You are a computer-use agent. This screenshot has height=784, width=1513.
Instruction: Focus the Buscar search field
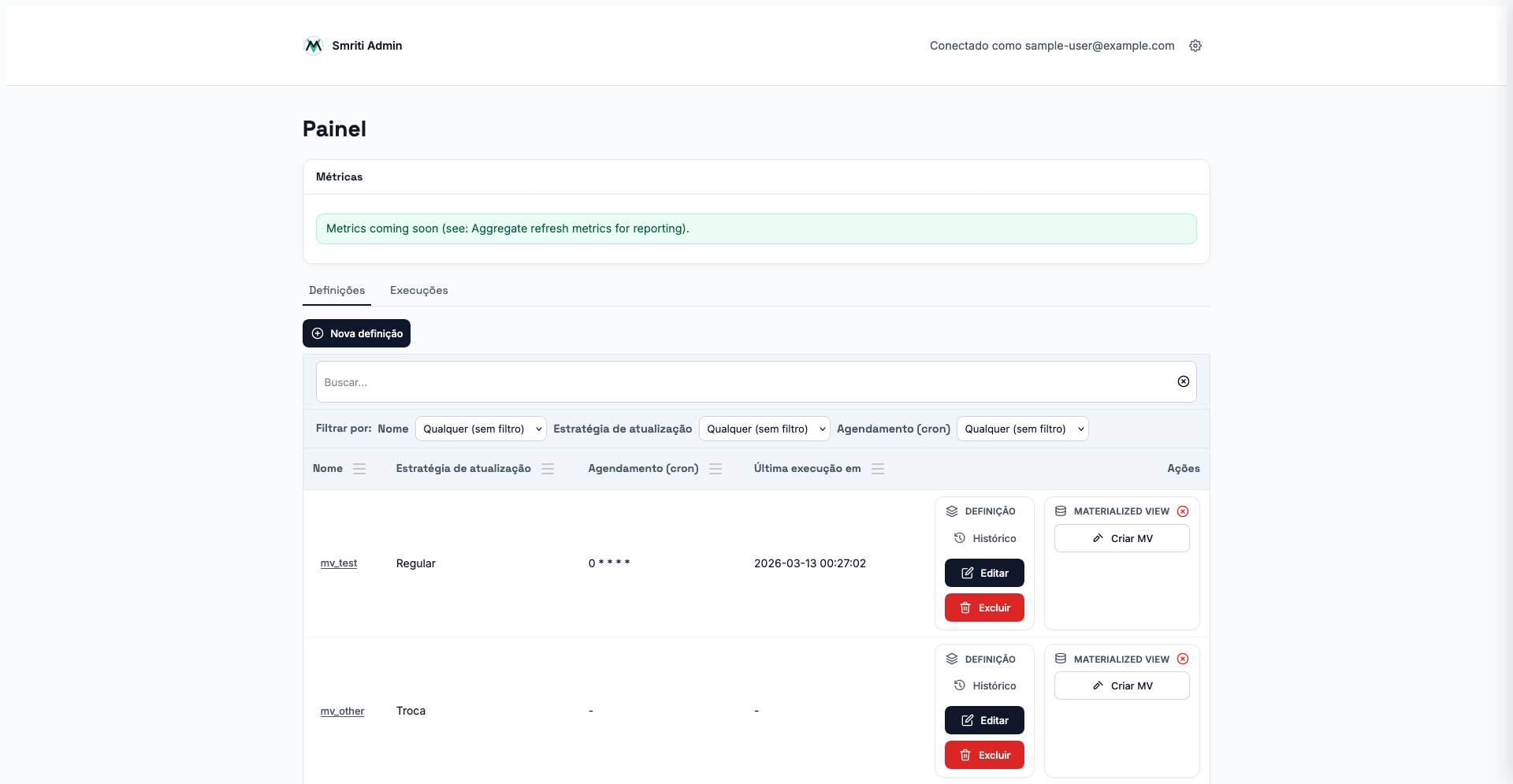point(741,382)
